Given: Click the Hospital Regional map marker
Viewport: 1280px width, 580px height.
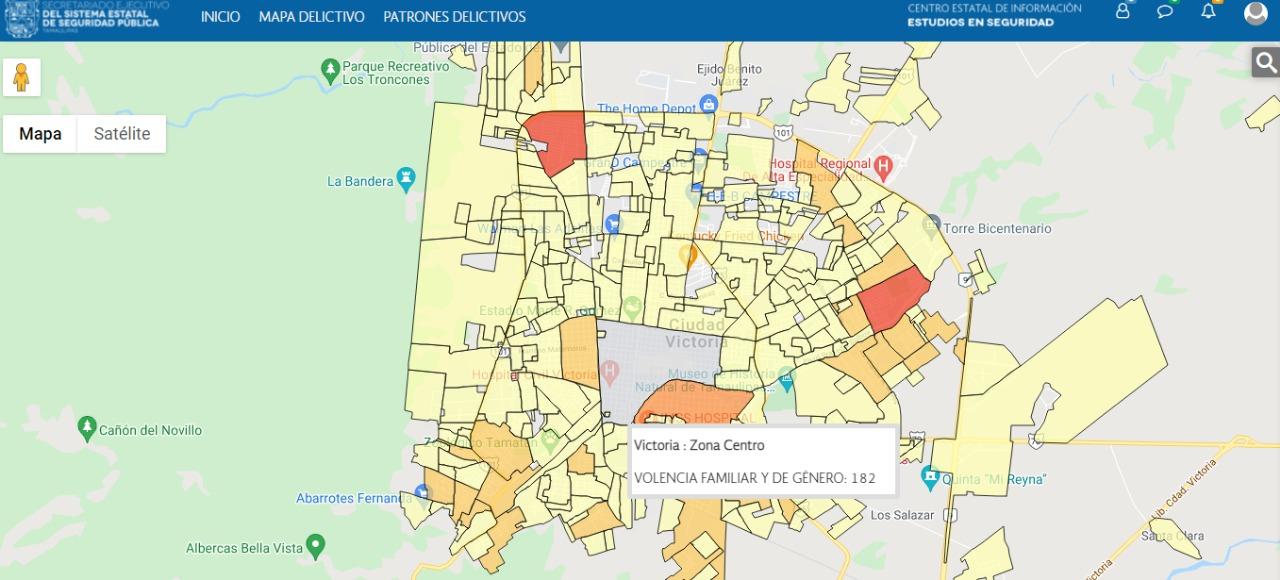Looking at the screenshot, I should (x=882, y=165).
